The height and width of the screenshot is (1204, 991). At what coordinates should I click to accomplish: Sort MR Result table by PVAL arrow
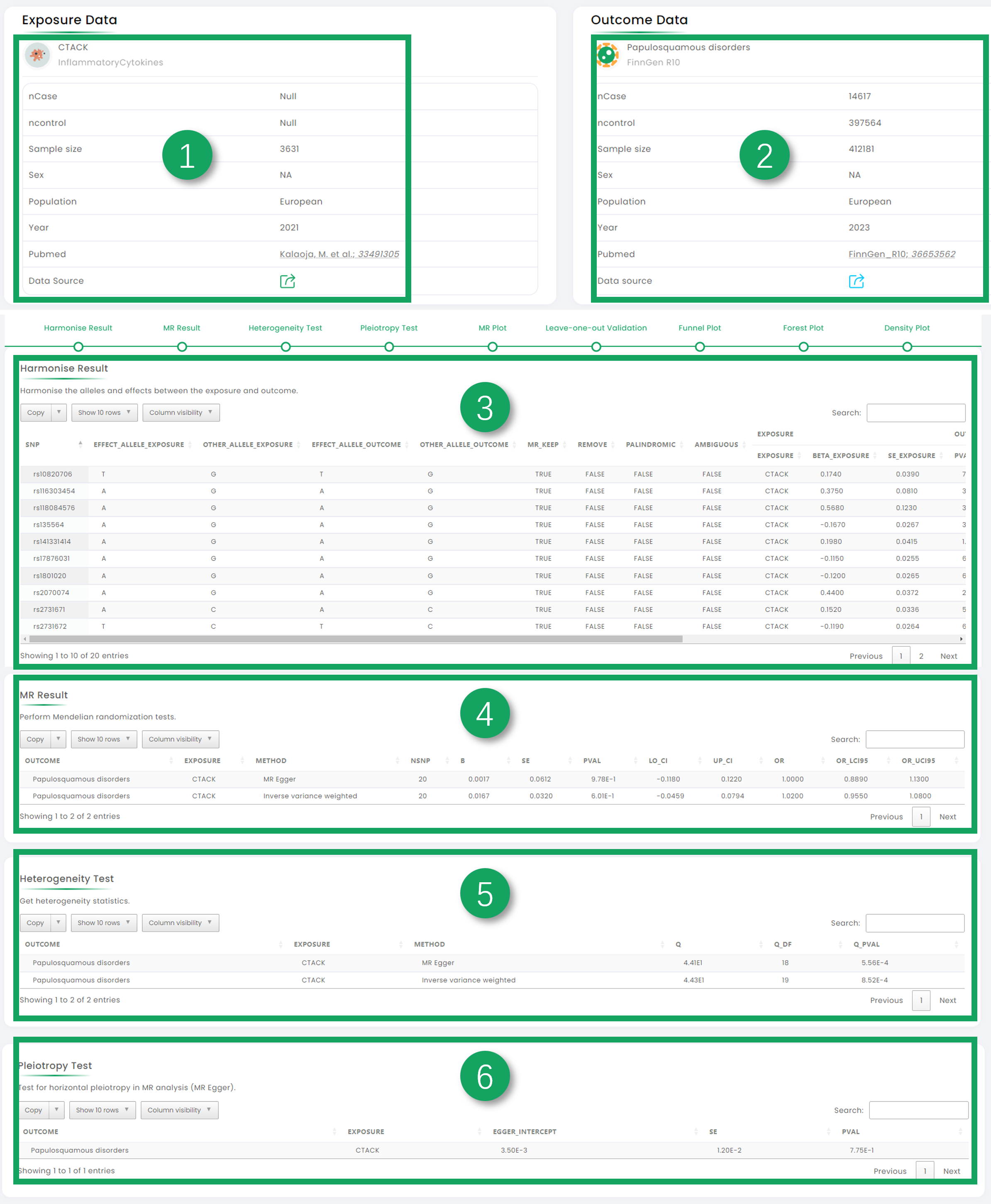tap(635, 761)
